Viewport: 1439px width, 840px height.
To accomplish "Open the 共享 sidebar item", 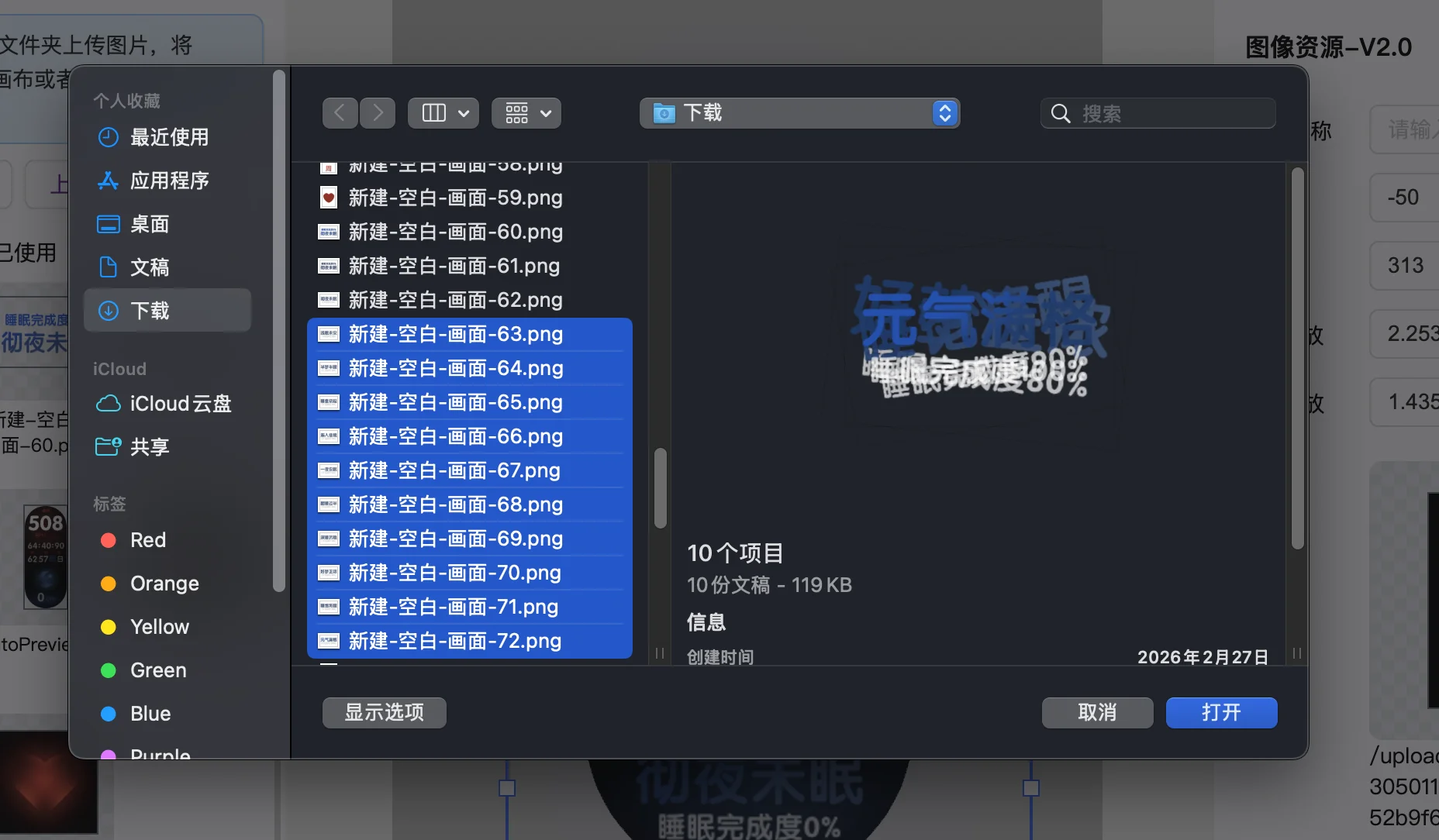I will pyautogui.click(x=149, y=447).
